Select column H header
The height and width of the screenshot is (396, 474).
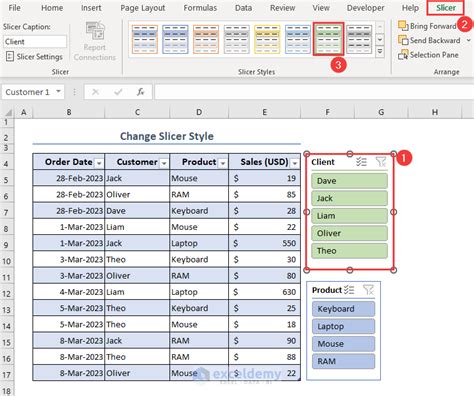point(435,112)
